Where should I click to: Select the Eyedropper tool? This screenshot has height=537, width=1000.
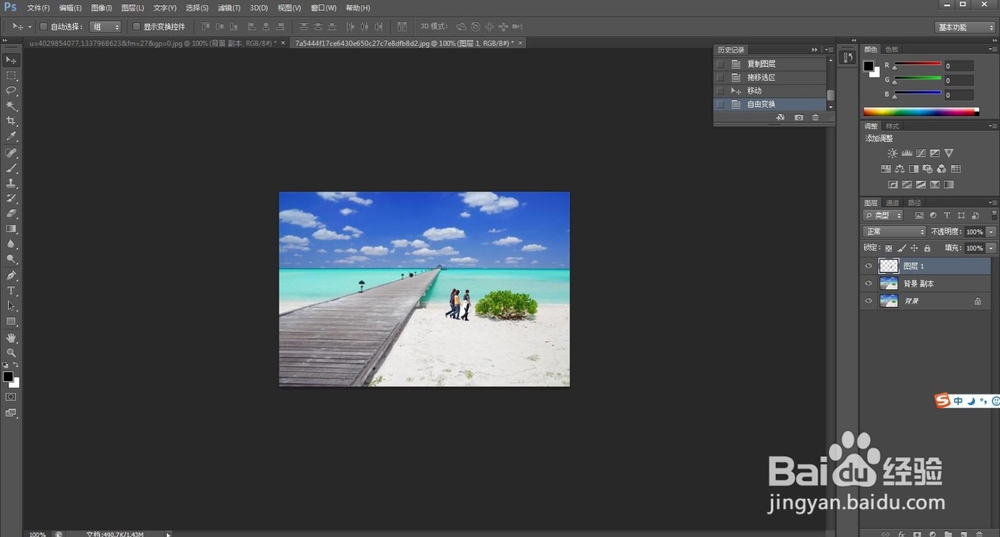pos(11,136)
